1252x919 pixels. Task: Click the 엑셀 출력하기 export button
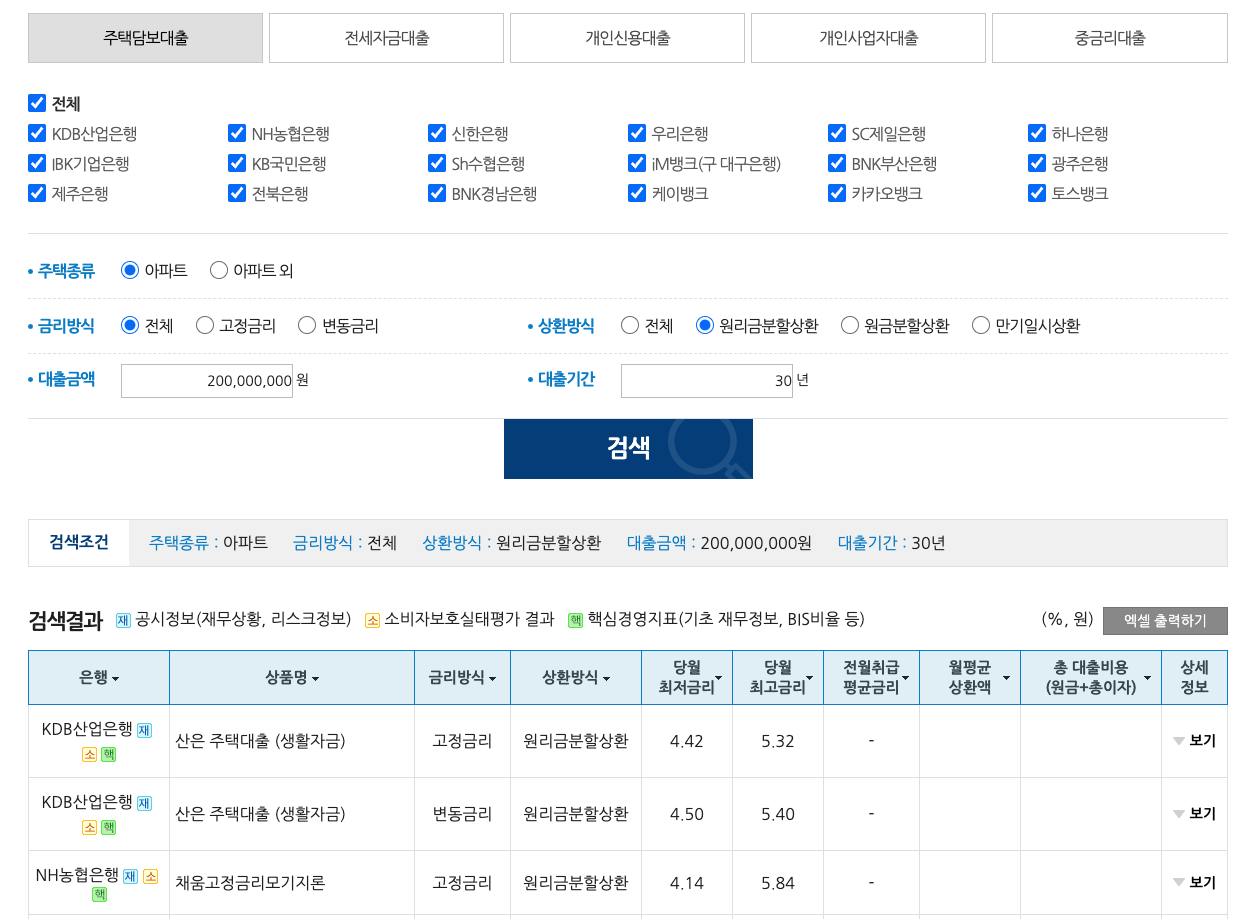(1165, 619)
